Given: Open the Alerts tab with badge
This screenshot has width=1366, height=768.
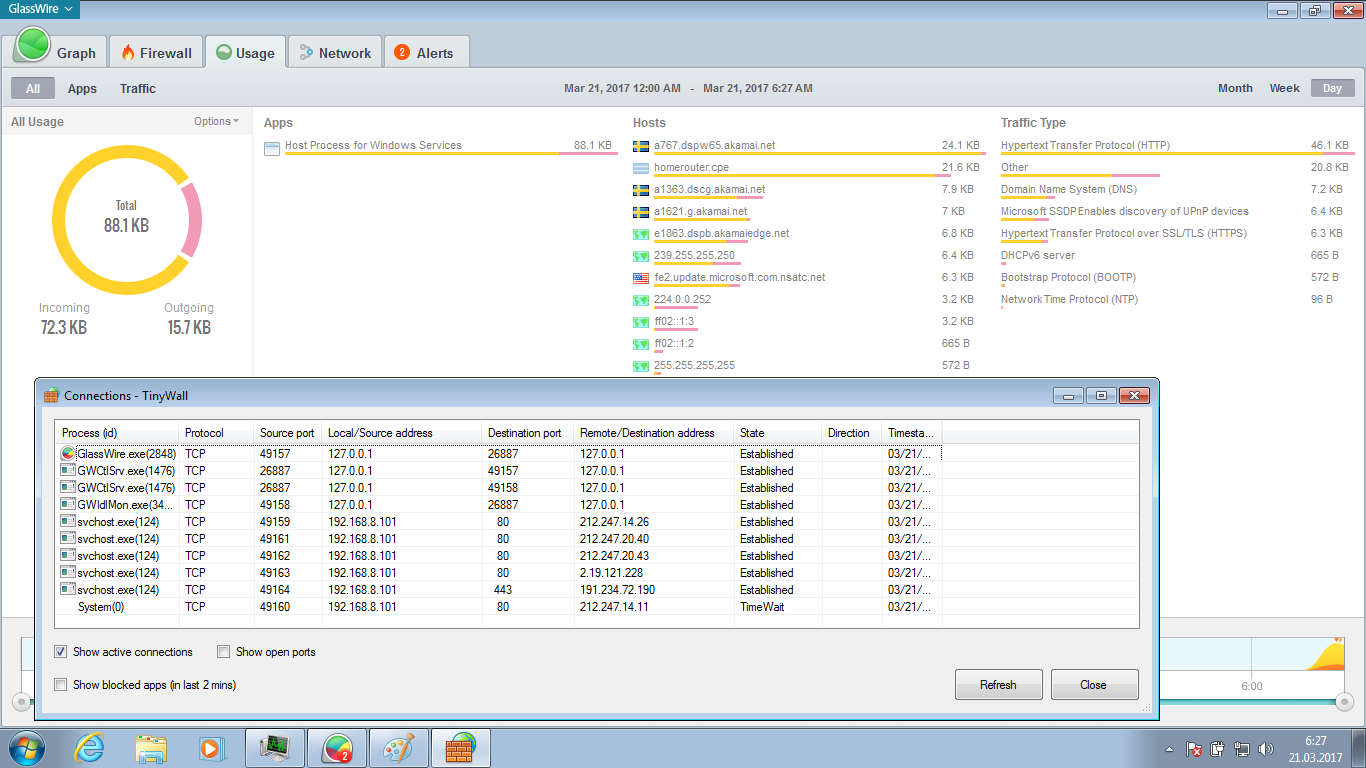Looking at the screenshot, I should pyautogui.click(x=402, y=53).
